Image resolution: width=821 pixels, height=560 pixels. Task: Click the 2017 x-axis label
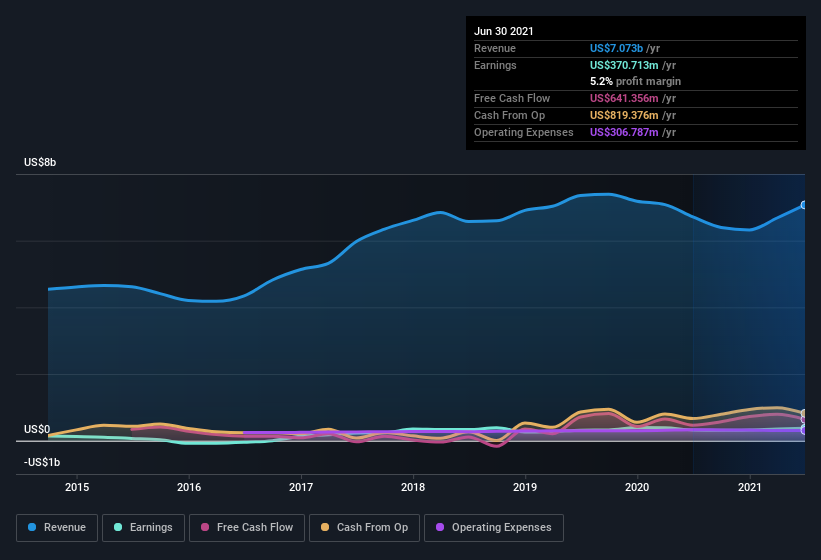coord(301,487)
